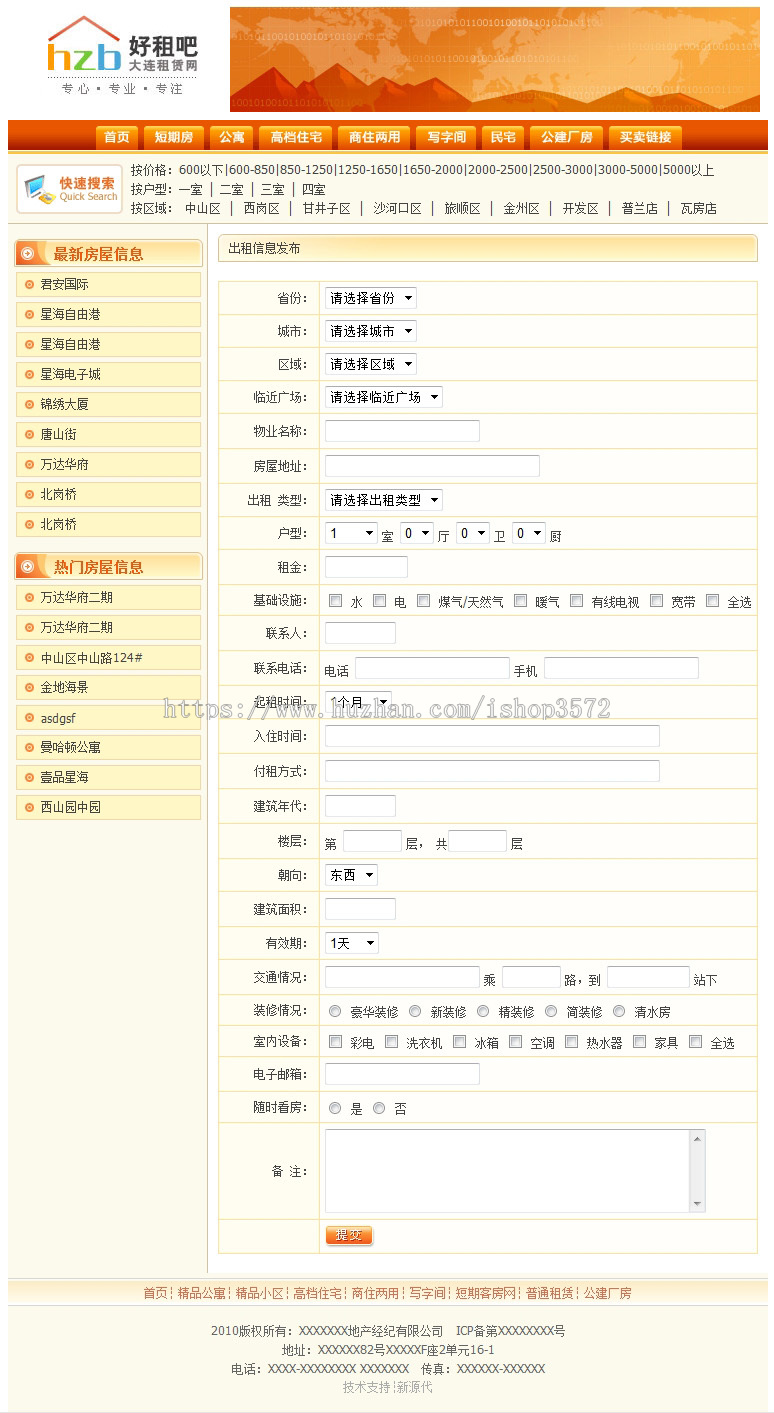The height and width of the screenshot is (1413, 774).
Task: Open the 短期房 nav tab
Action: pyautogui.click(x=174, y=137)
